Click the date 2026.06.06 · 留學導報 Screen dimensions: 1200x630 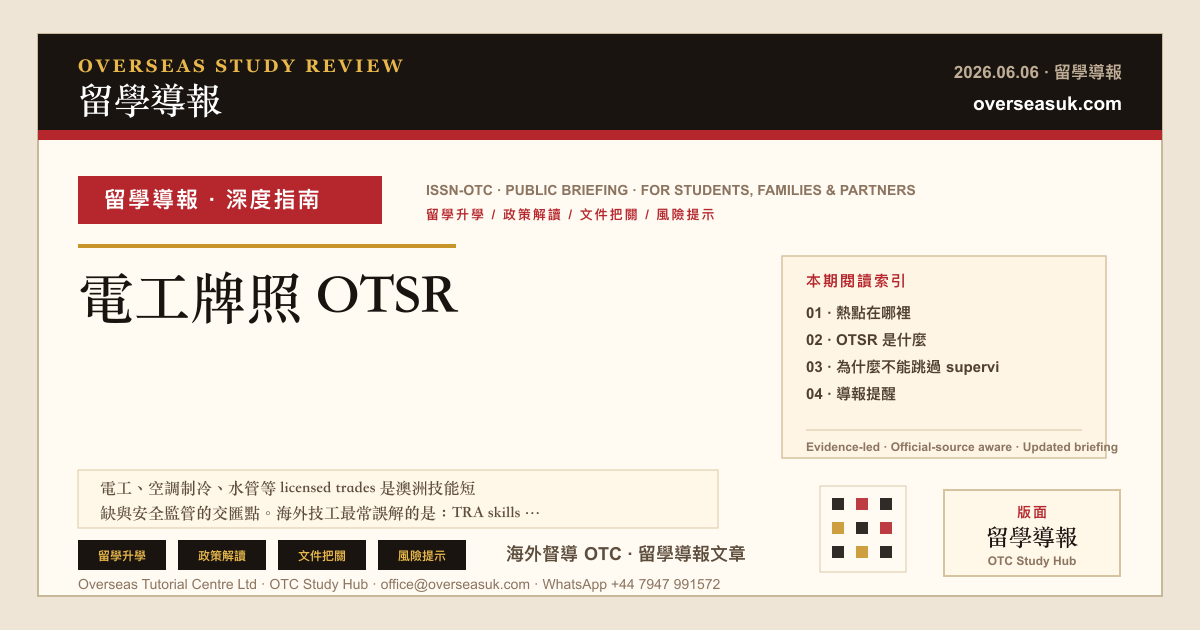[1038, 72]
